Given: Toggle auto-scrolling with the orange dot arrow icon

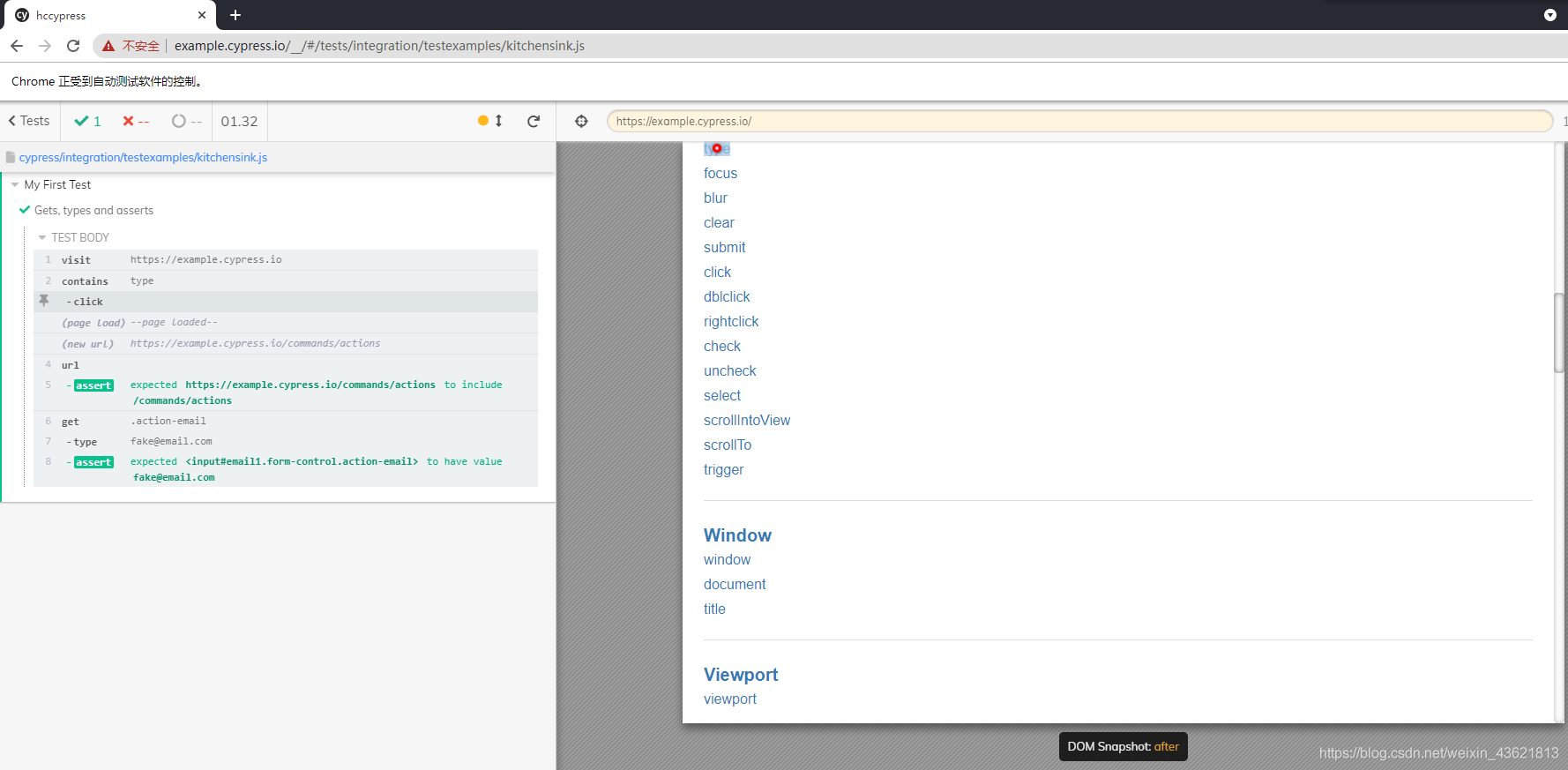Looking at the screenshot, I should coord(490,121).
